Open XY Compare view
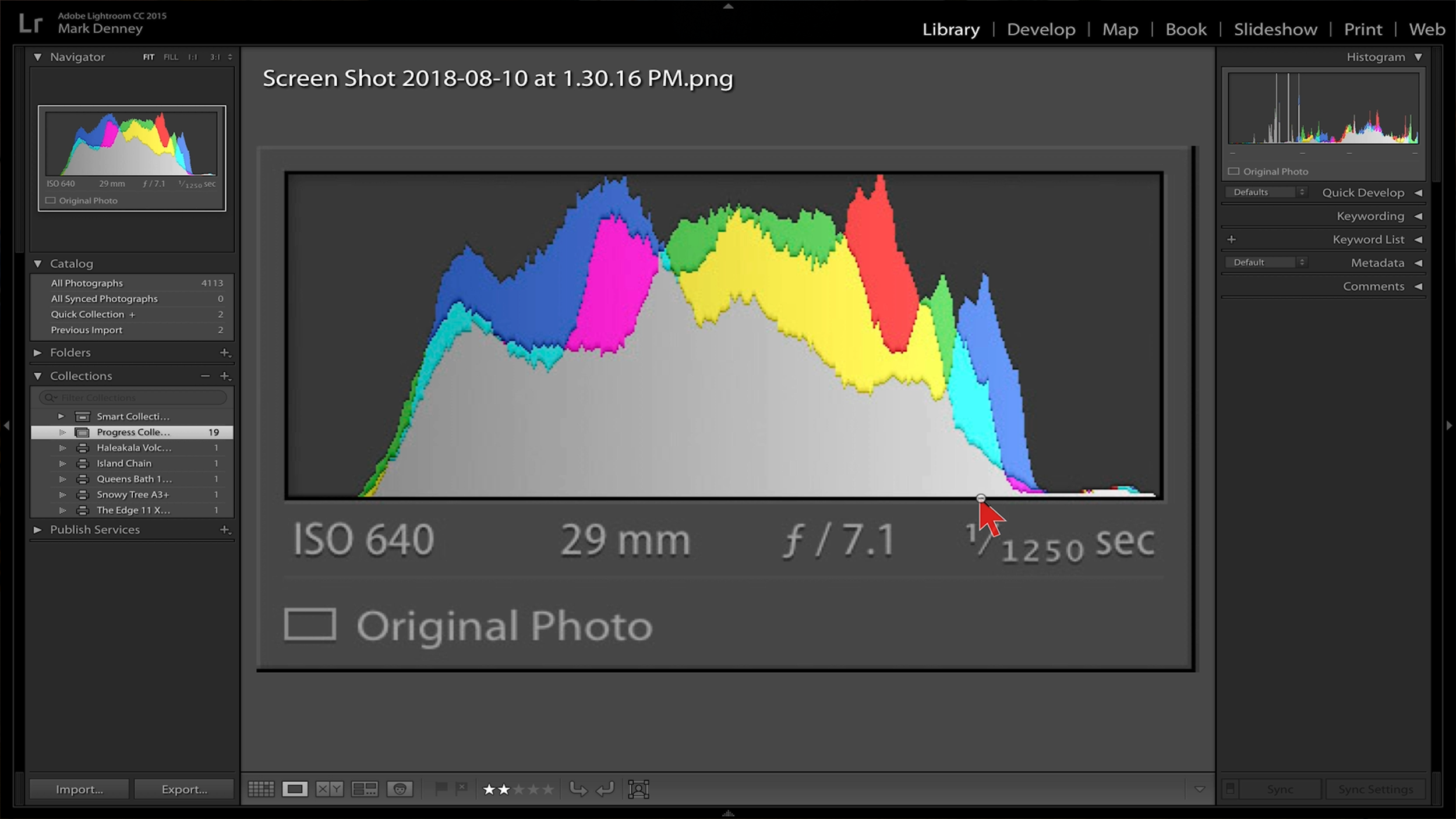The height and width of the screenshot is (819, 1456). (x=330, y=789)
